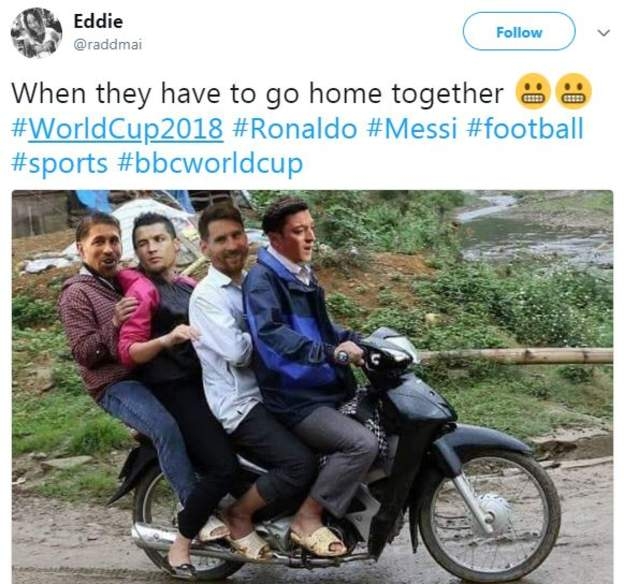Click Eddie's profile avatar picture
624x584 pixels.
[x=36, y=33]
